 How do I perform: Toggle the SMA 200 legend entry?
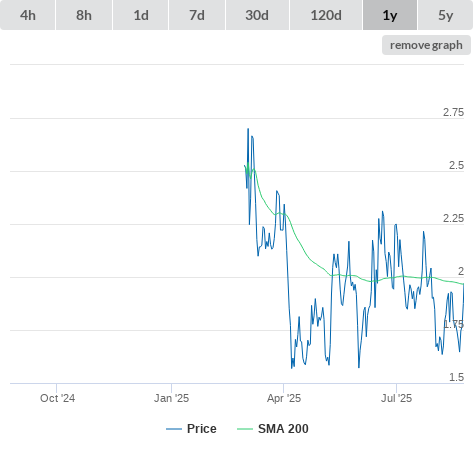click(x=283, y=429)
